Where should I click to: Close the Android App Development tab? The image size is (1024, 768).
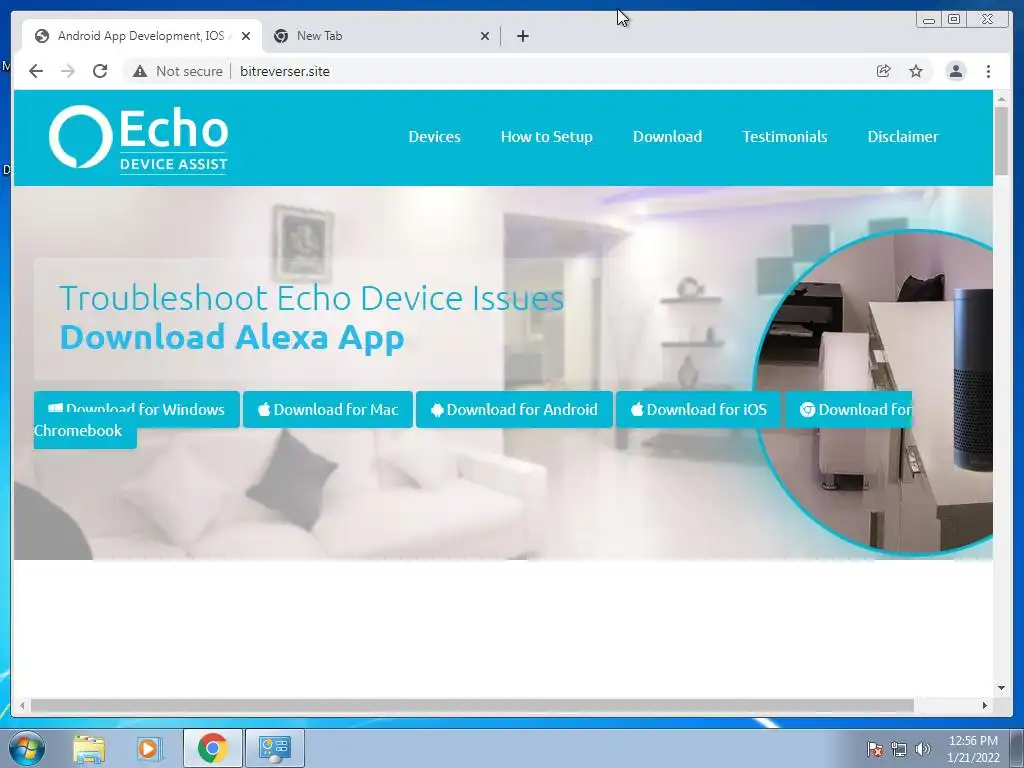pos(246,36)
